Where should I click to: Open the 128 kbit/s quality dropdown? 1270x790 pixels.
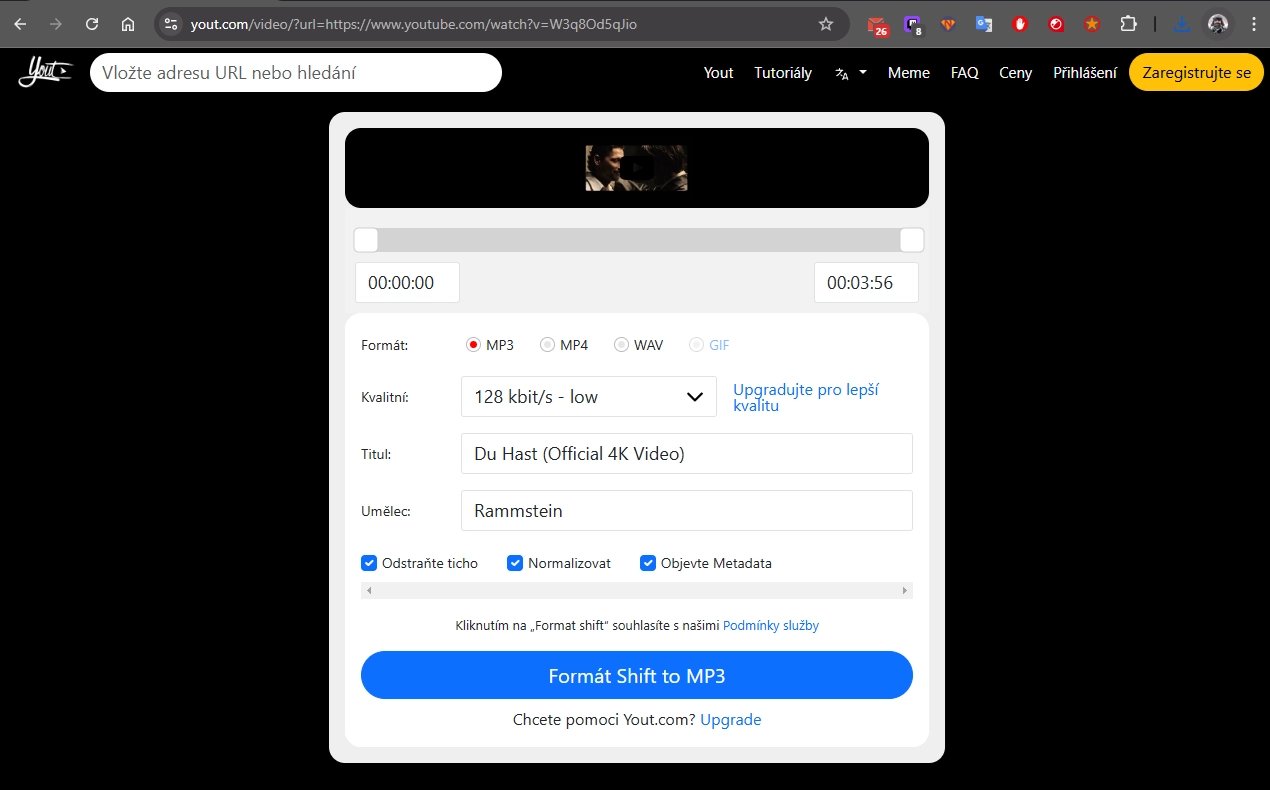pyautogui.click(x=589, y=396)
